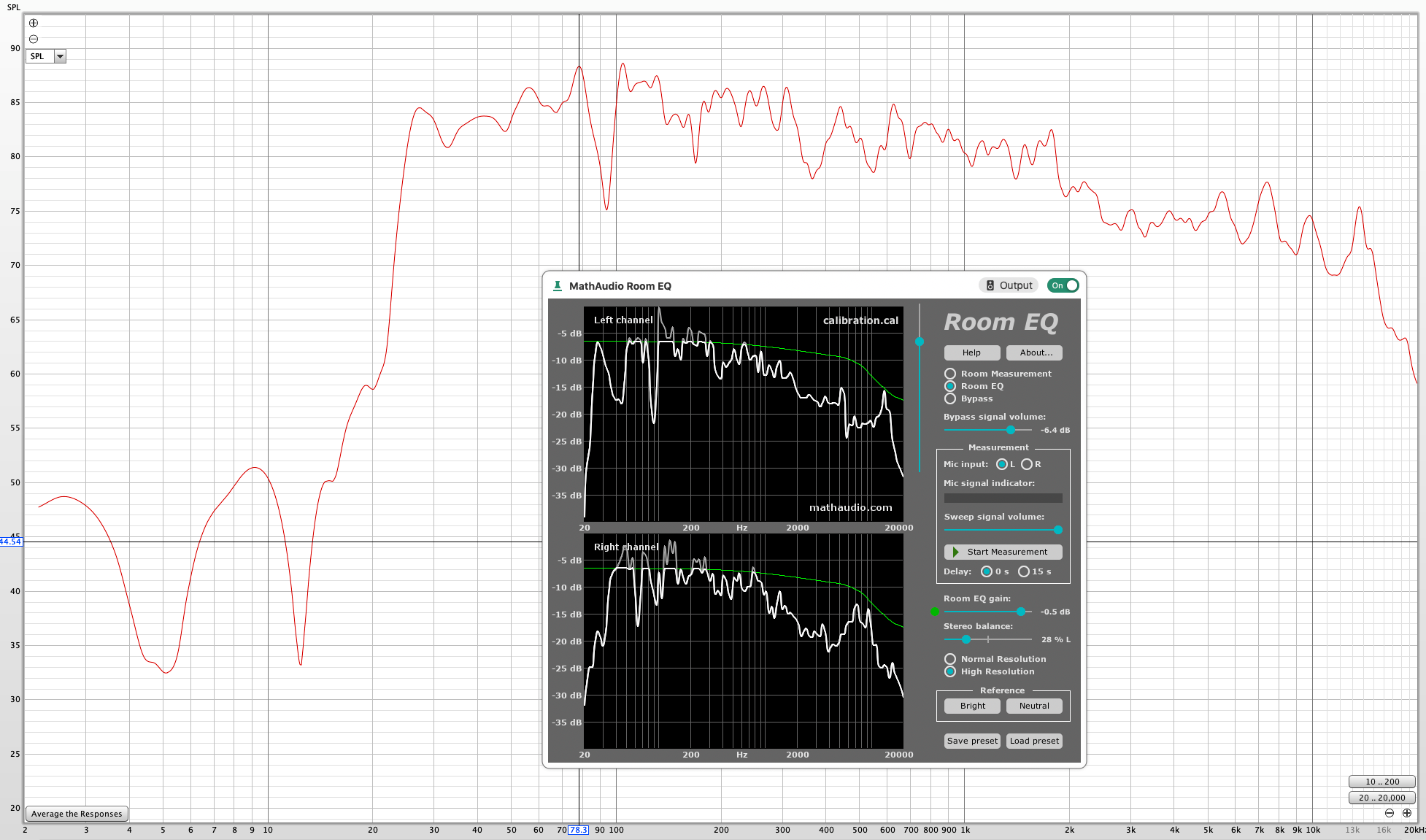Click Save preset
Screen dimensions: 1426x840
(x=972, y=741)
